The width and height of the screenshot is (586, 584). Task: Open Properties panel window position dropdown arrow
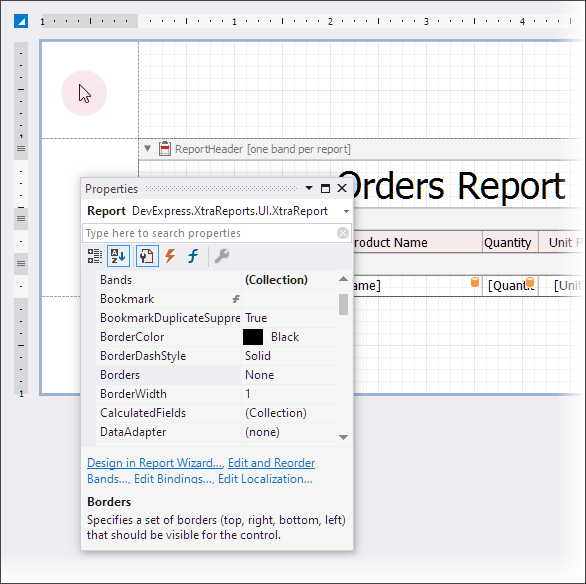(x=309, y=188)
